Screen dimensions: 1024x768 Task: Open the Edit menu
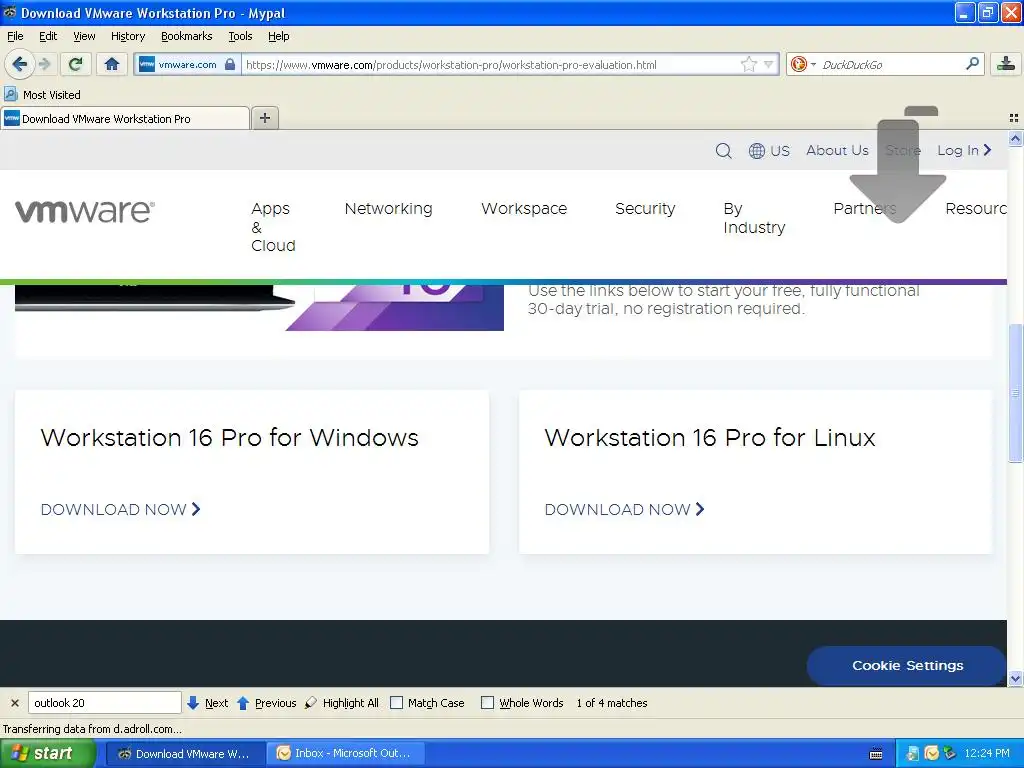pyautogui.click(x=48, y=36)
